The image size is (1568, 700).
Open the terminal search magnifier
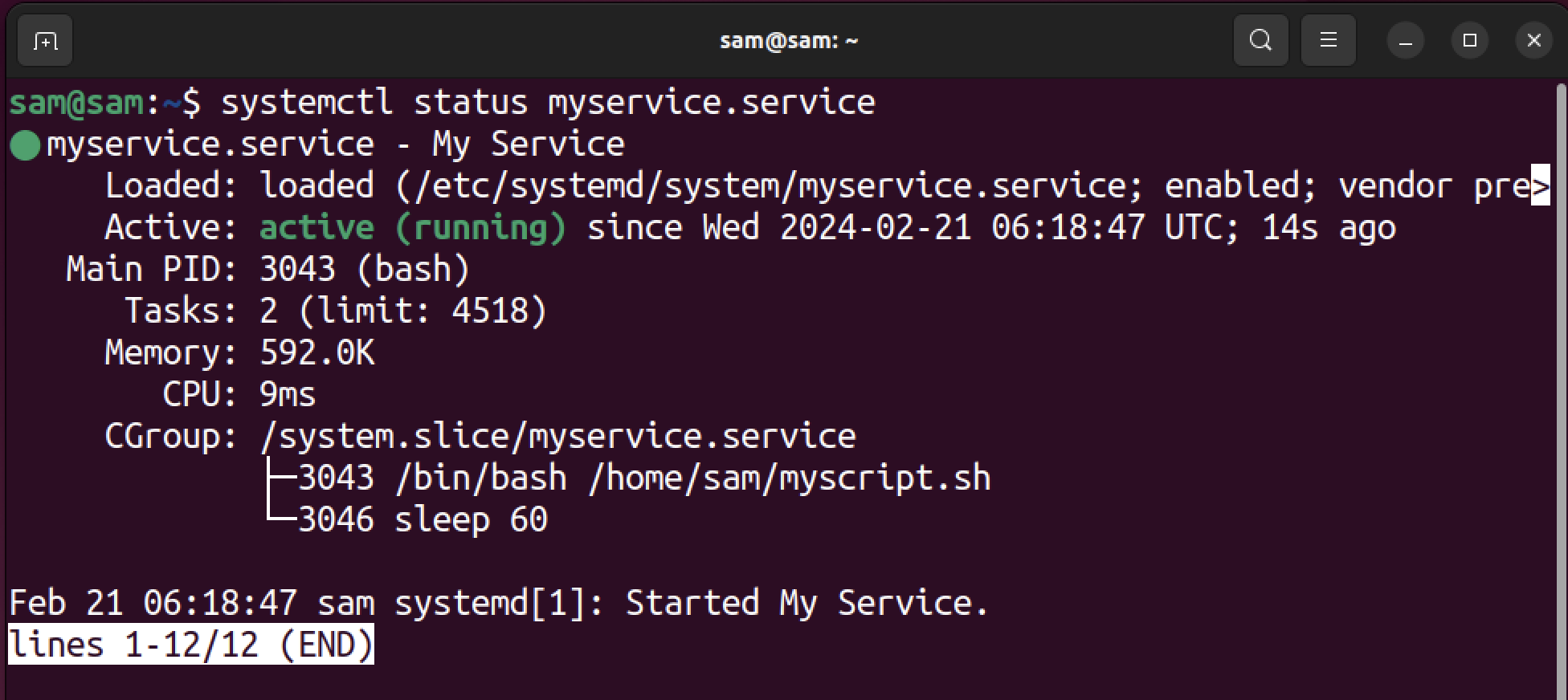[1260, 39]
